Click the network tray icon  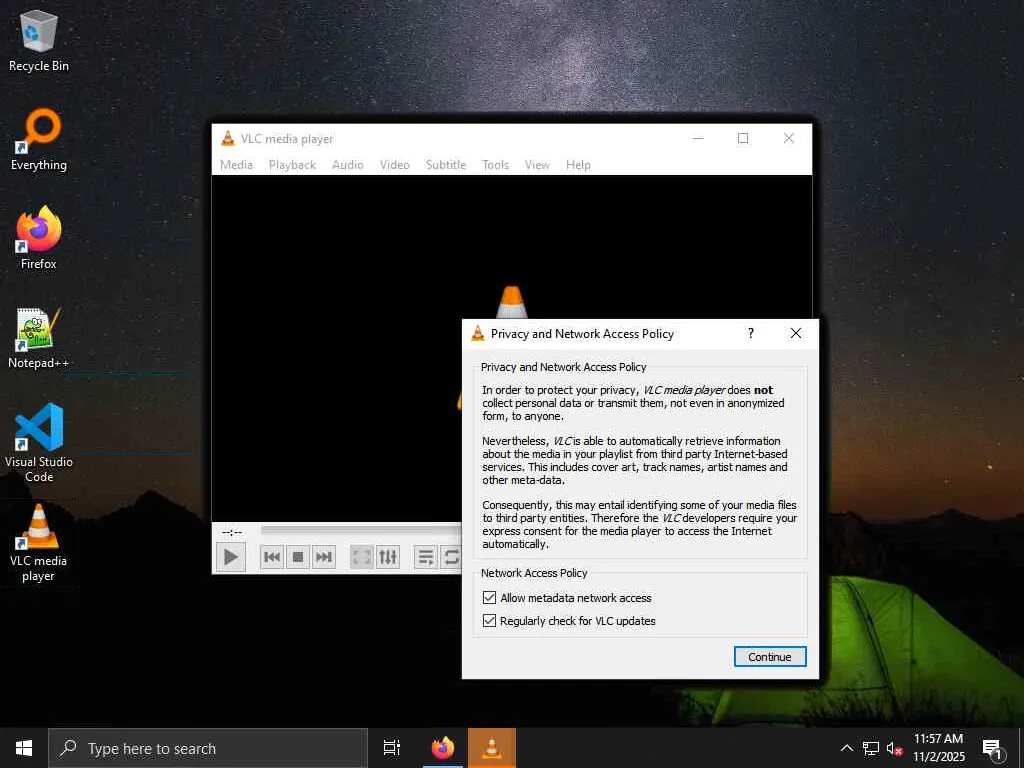point(871,748)
